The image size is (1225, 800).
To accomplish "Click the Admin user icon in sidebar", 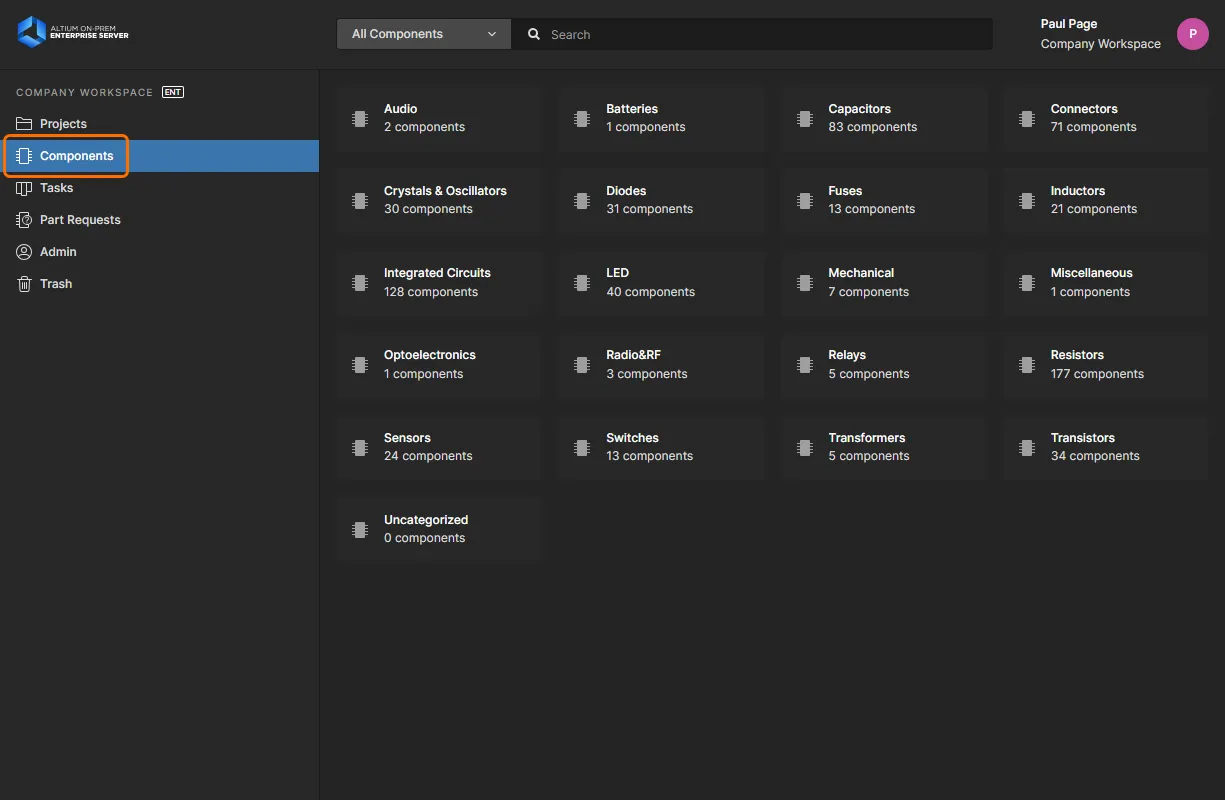I will coord(24,252).
